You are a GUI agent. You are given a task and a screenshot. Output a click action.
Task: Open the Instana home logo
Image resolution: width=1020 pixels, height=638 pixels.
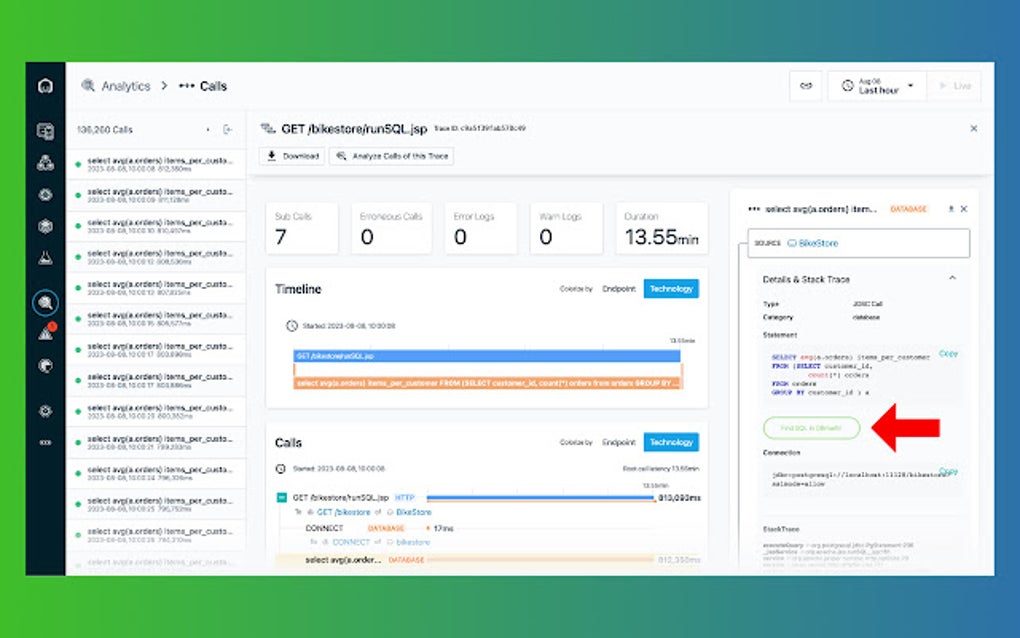[45, 86]
